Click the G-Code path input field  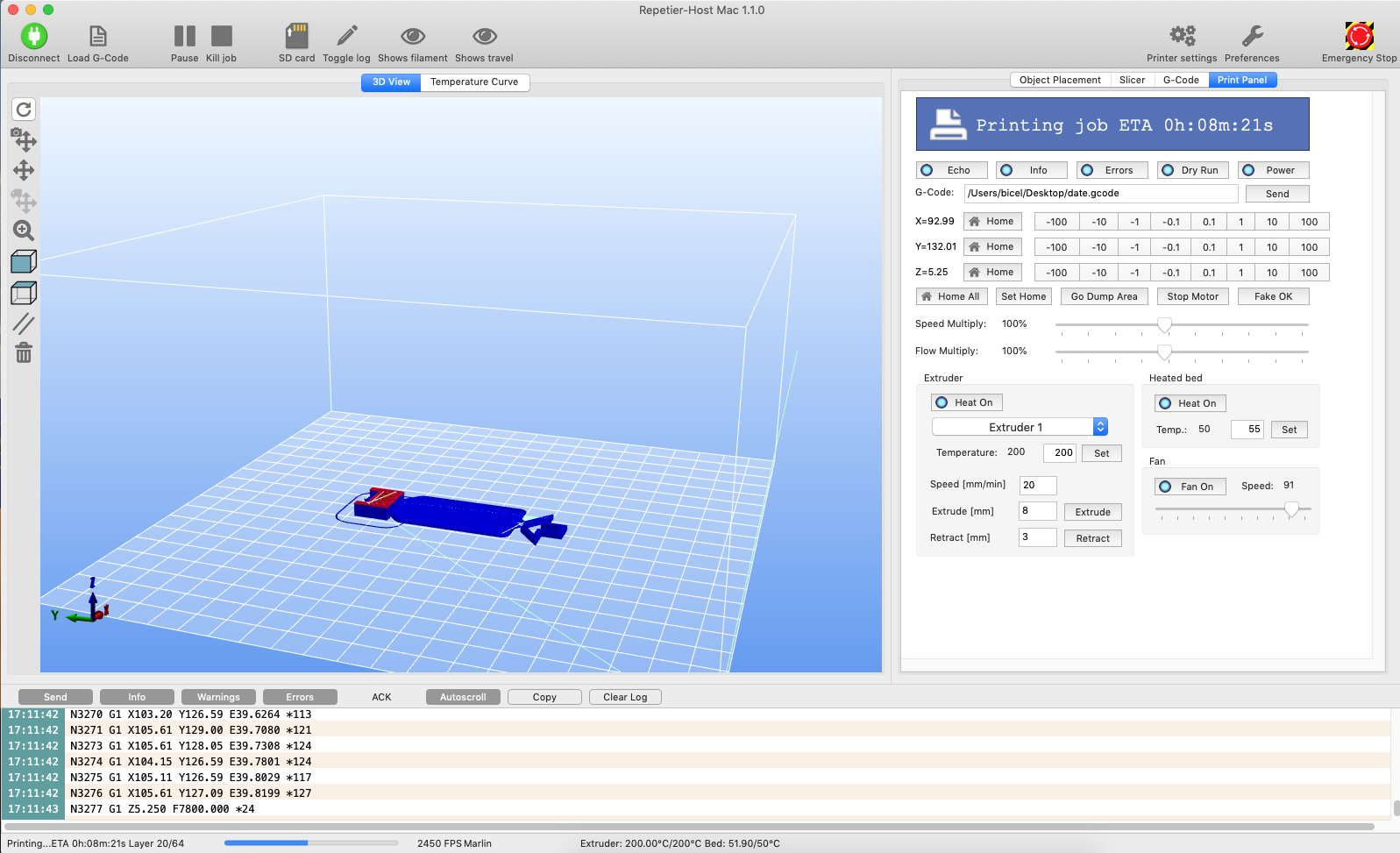1100,194
